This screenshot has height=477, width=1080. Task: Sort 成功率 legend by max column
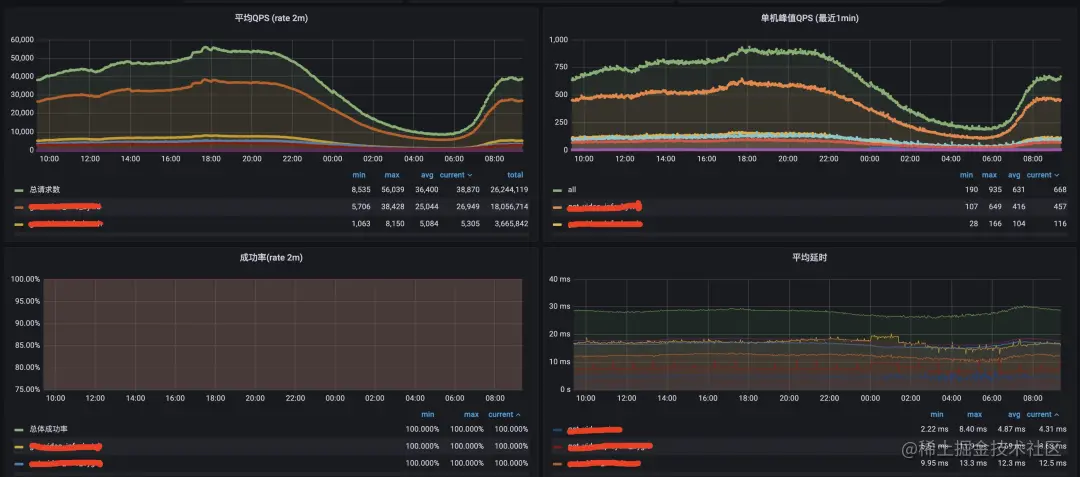click(x=471, y=414)
